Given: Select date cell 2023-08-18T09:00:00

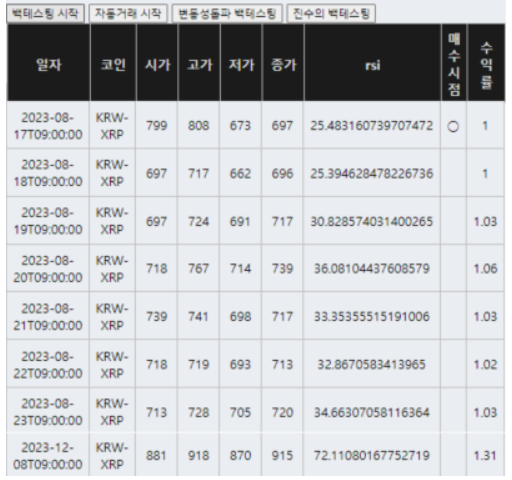Looking at the screenshot, I should [x=48, y=173].
